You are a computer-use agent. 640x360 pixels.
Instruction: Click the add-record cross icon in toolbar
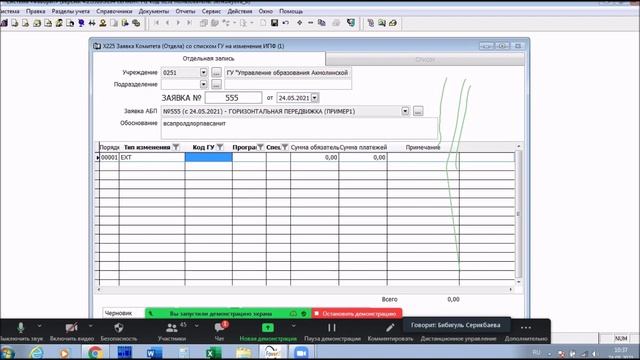pos(300,23)
